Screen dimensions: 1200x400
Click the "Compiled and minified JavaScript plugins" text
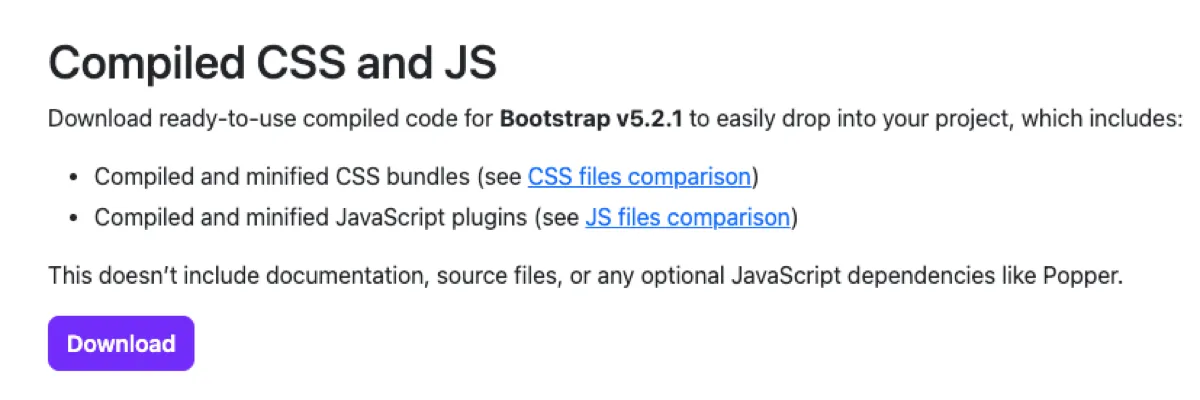[310, 217]
